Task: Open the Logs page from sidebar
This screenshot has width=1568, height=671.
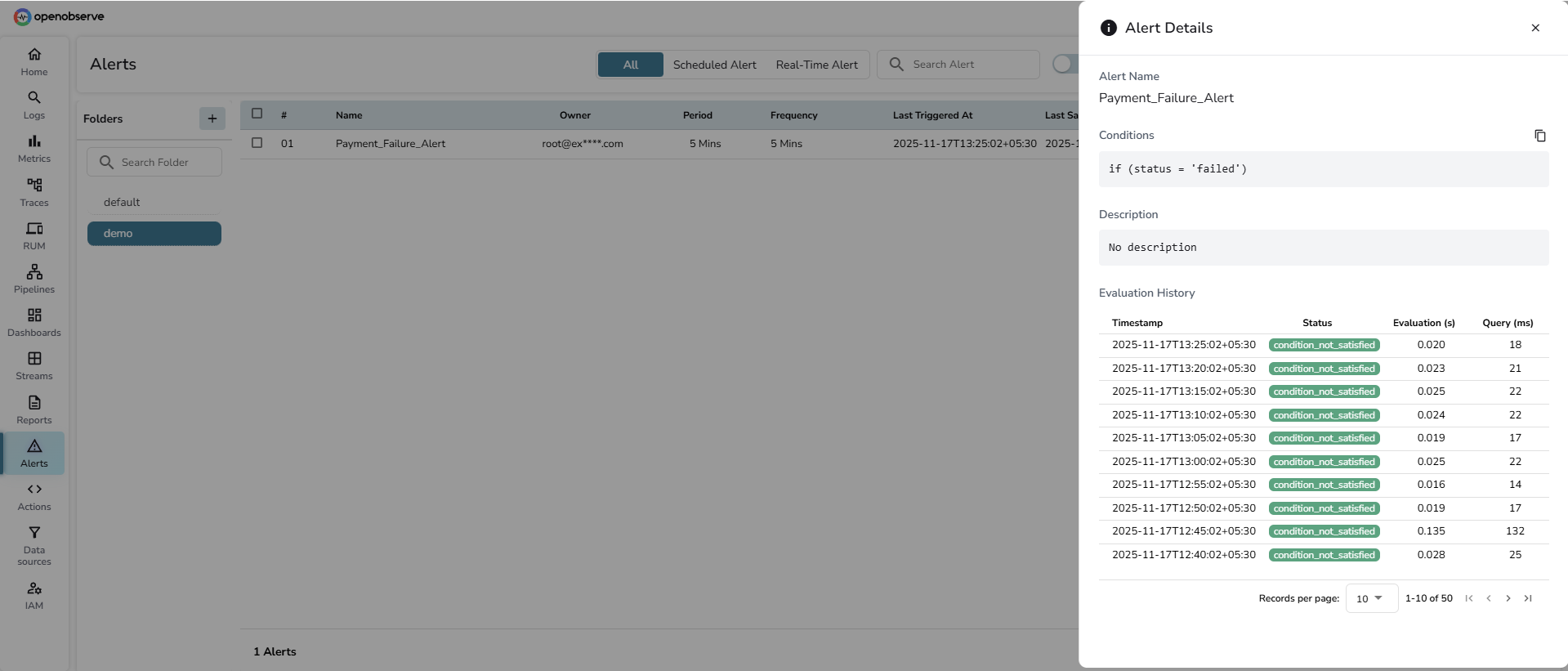Action: pos(34,105)
